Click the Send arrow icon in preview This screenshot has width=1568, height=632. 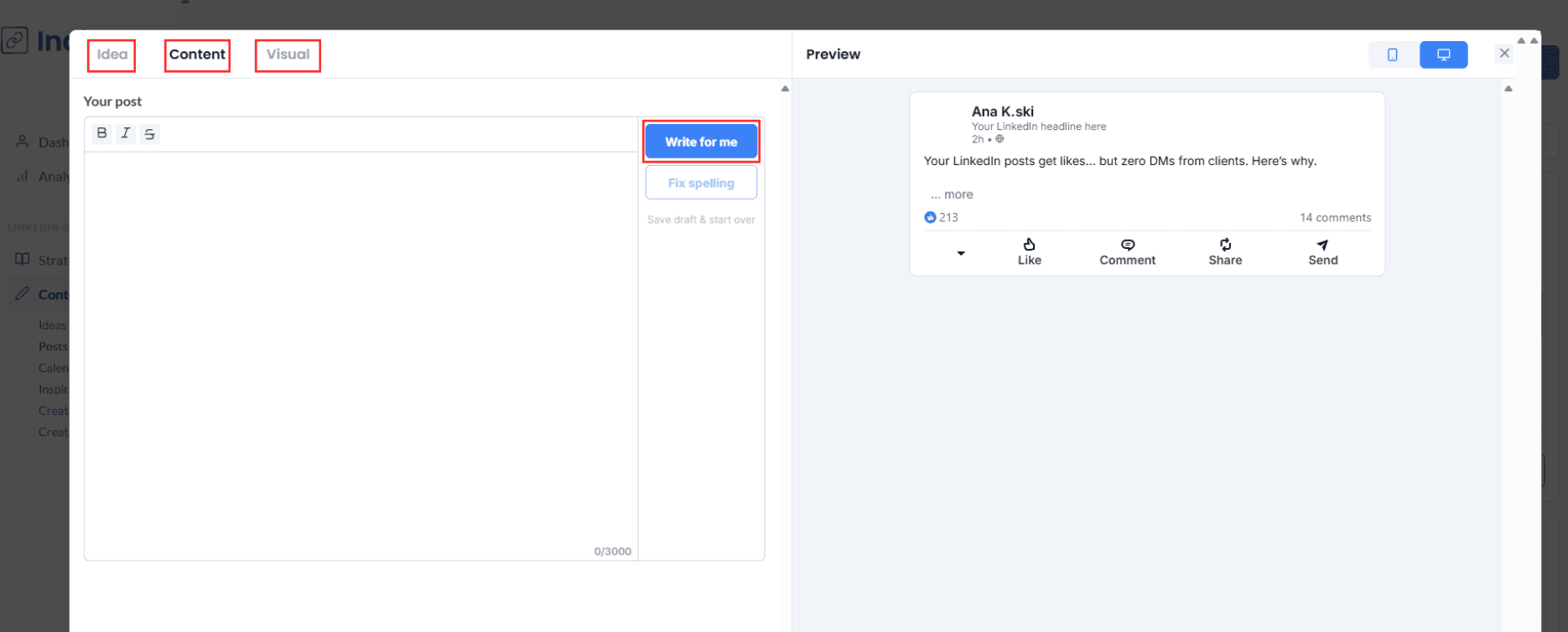1322,245
